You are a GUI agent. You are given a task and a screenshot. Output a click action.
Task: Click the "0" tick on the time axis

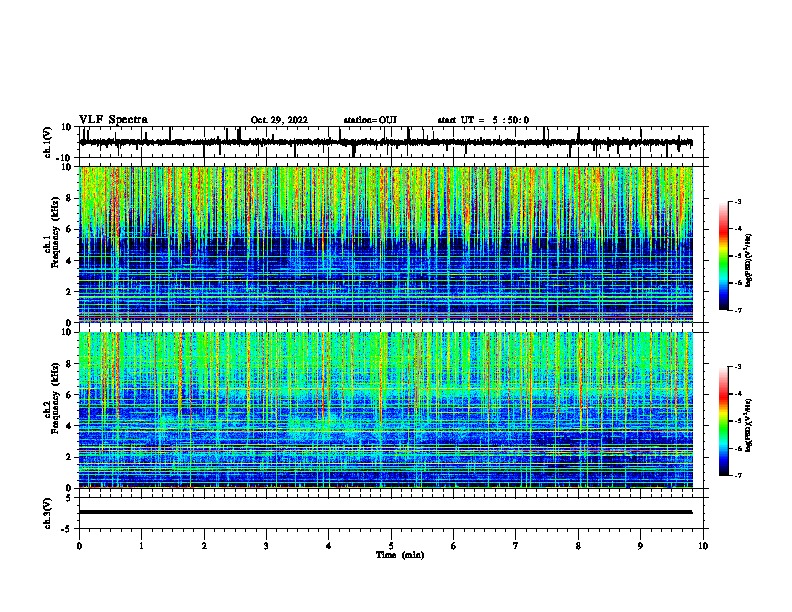pos(79,546)
